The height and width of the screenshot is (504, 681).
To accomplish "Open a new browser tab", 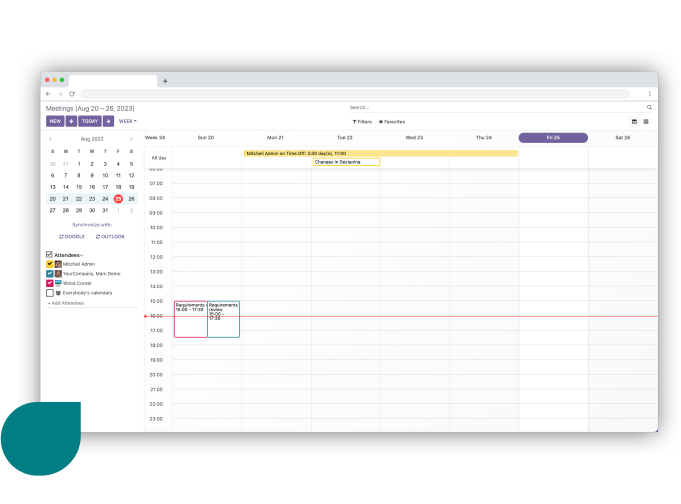I will tap(165, 80).
